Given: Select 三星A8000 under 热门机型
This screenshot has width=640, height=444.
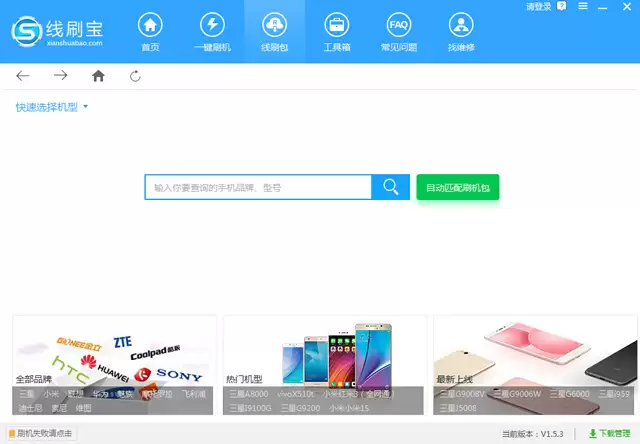Looking at the screenshot, I should pos(249,394).
